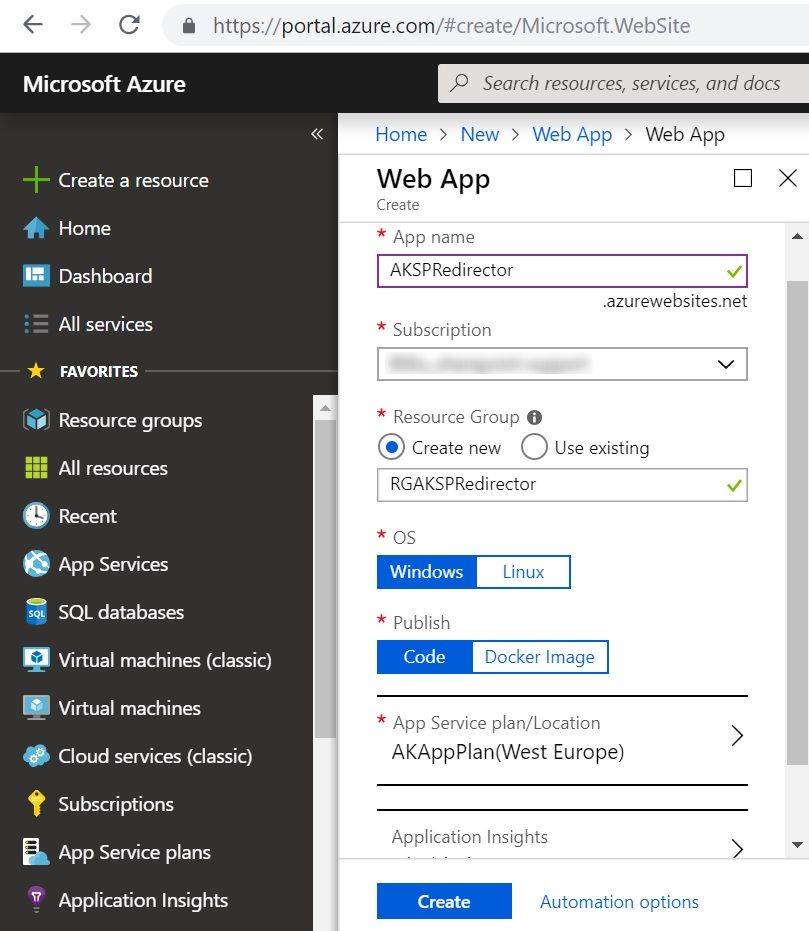Open the SQL databases icon
Image resolution: width=809 pixels, height=931 pixels.
36,612
